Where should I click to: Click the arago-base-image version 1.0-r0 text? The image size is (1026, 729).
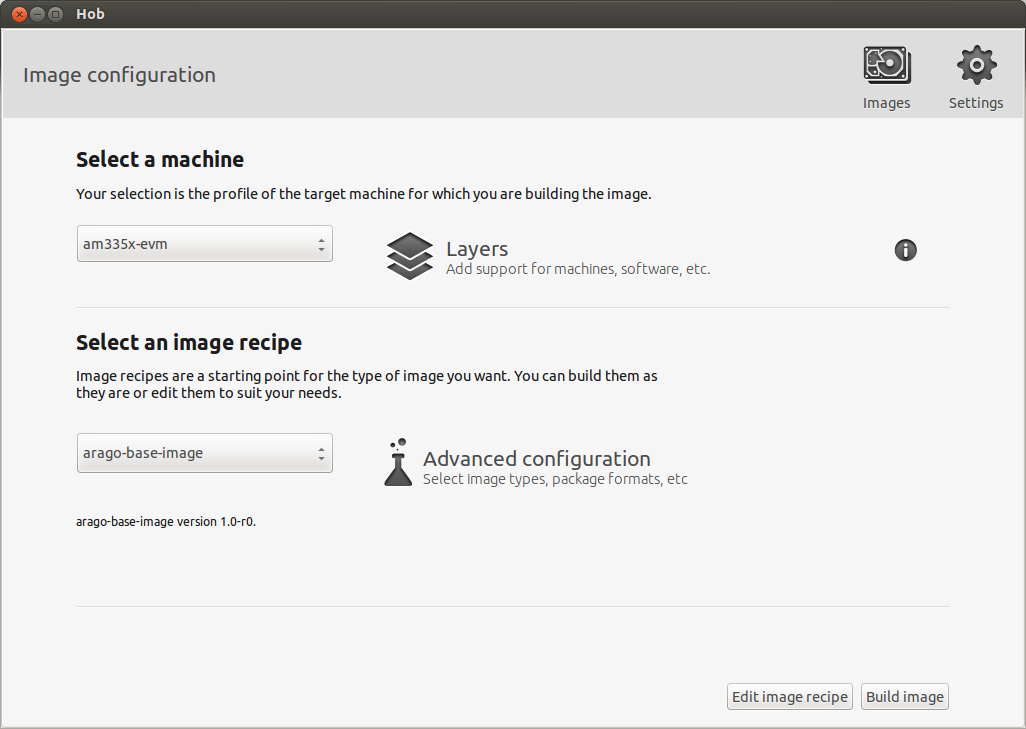[166, 521]
